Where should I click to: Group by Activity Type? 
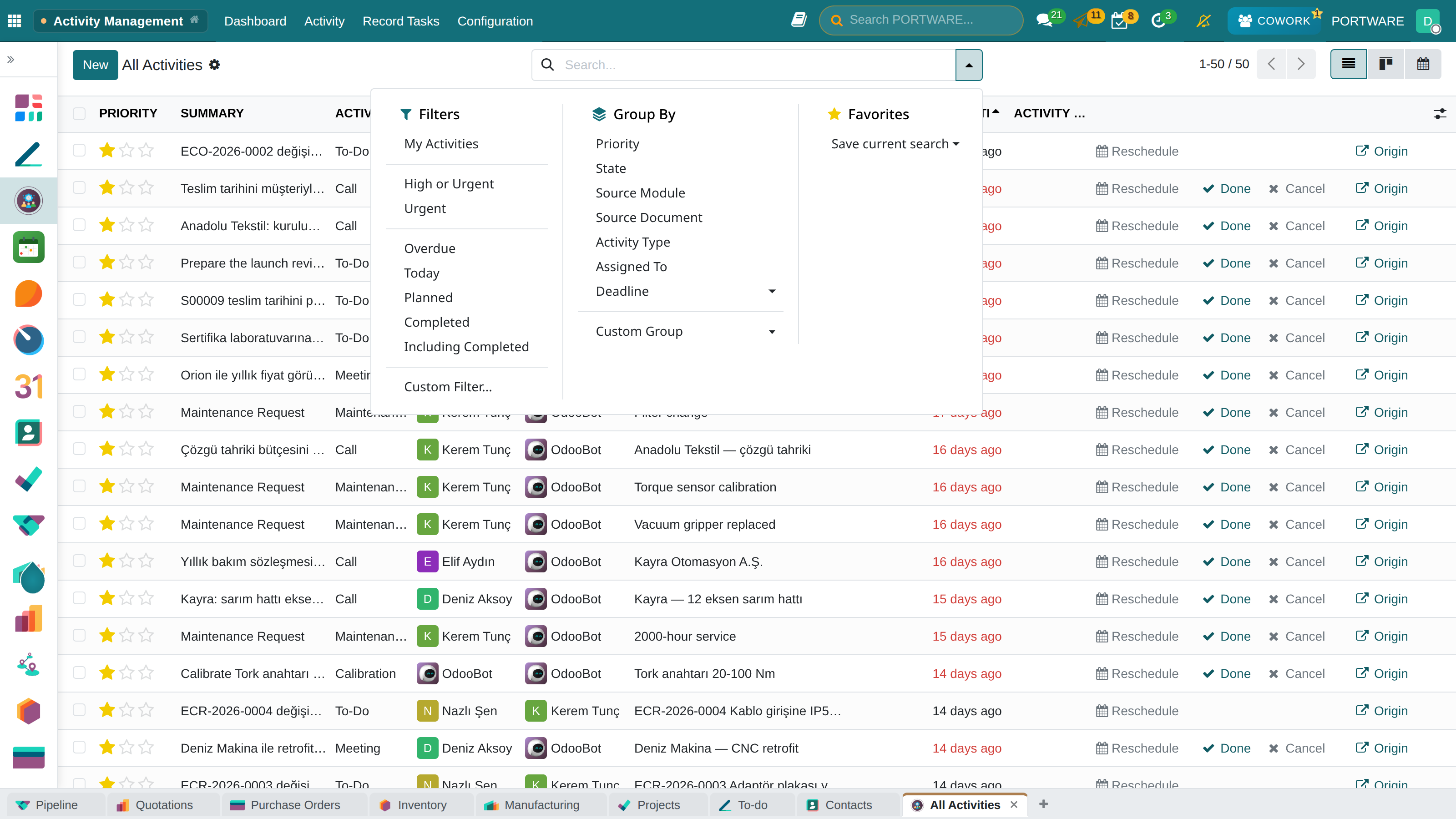tap(632, 242)
